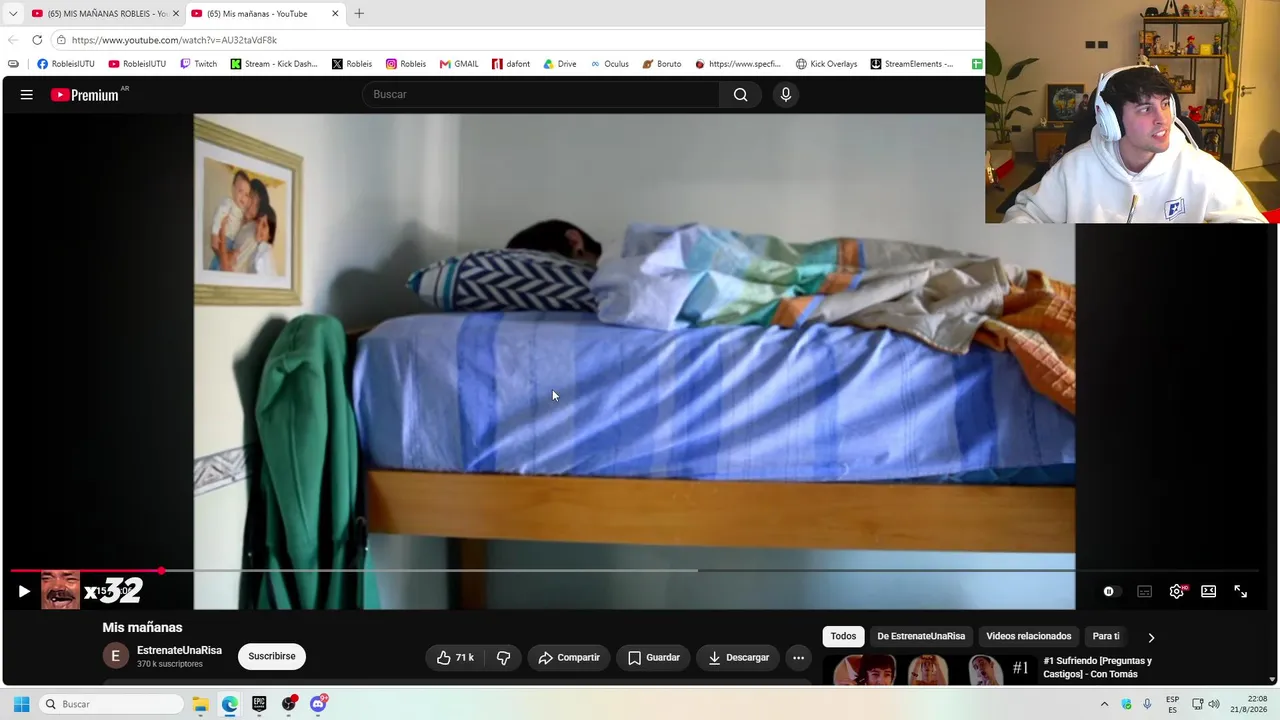Open the player settings gear
The height and width of the screenshot is (720, 1280).
pyautogui.click(x=1177, y=591)
